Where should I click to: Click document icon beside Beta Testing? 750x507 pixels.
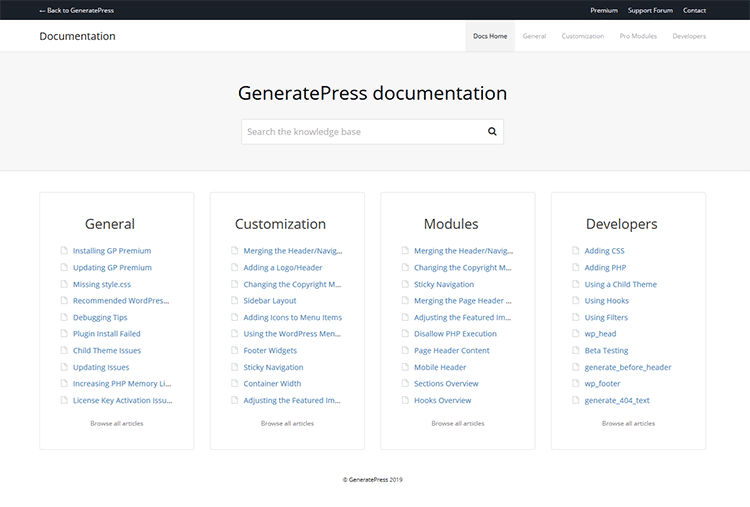tap(576, 351)
